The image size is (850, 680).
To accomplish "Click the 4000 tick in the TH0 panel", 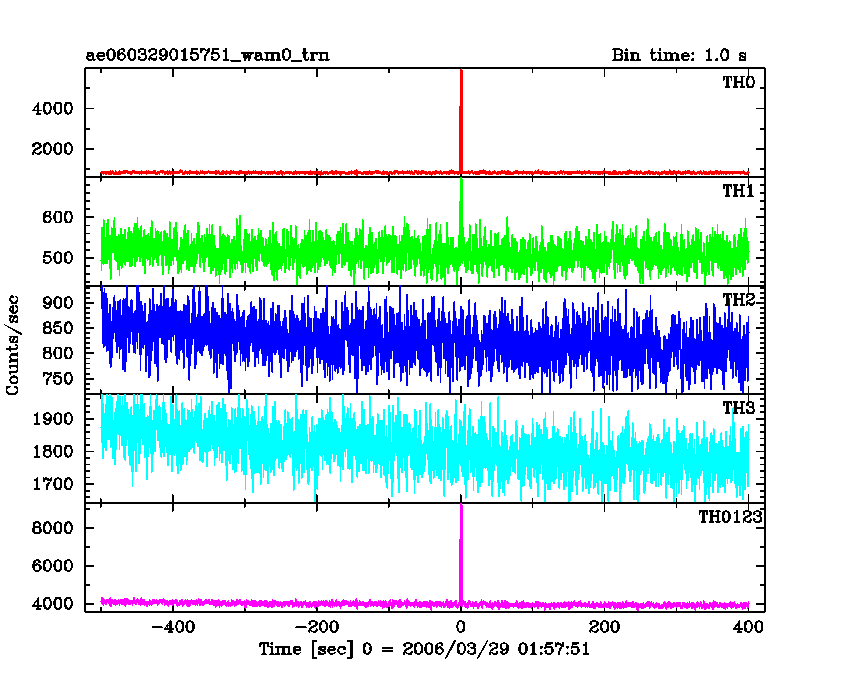I will 53,108.
